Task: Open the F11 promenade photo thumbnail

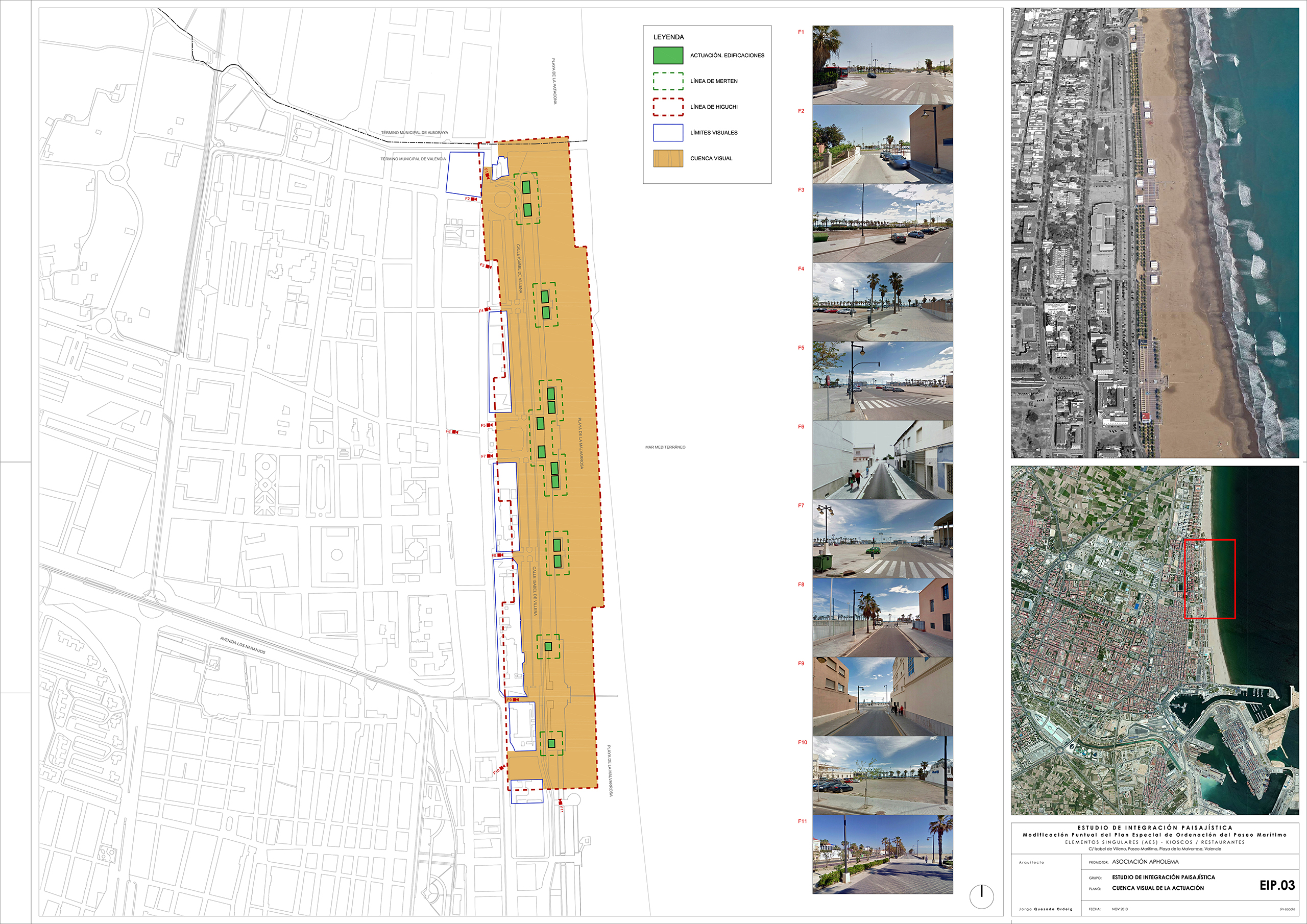Action: [882, 854]
